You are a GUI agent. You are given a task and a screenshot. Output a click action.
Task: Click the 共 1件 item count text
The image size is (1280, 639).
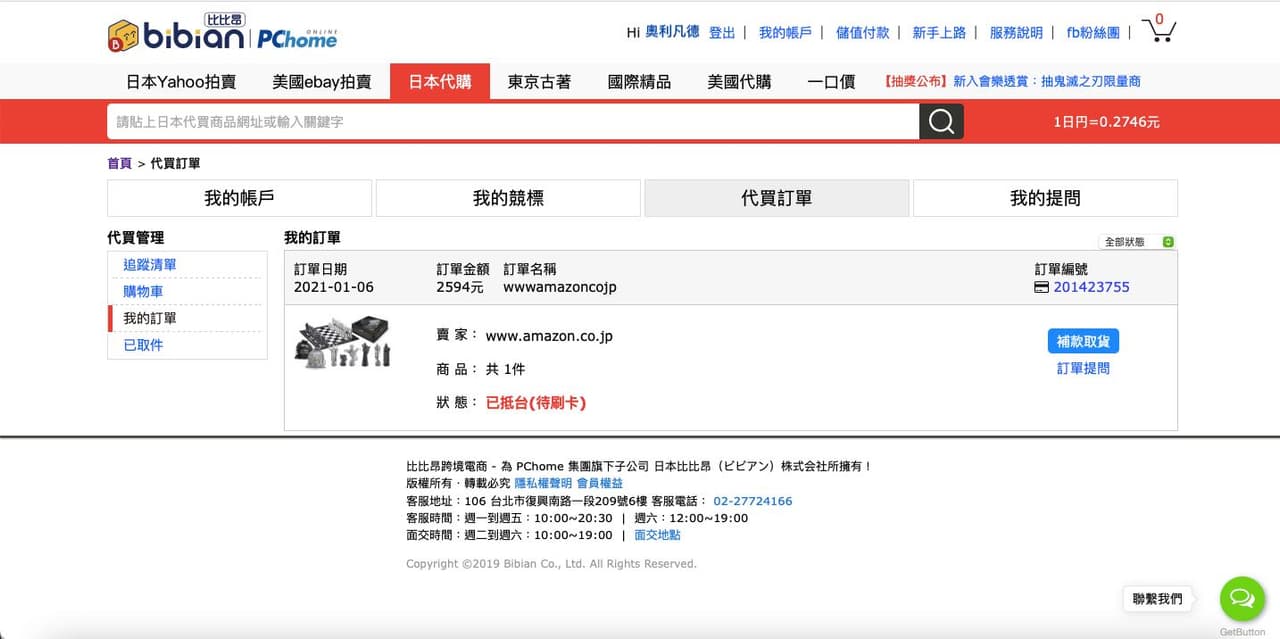(x=505, y=369)
